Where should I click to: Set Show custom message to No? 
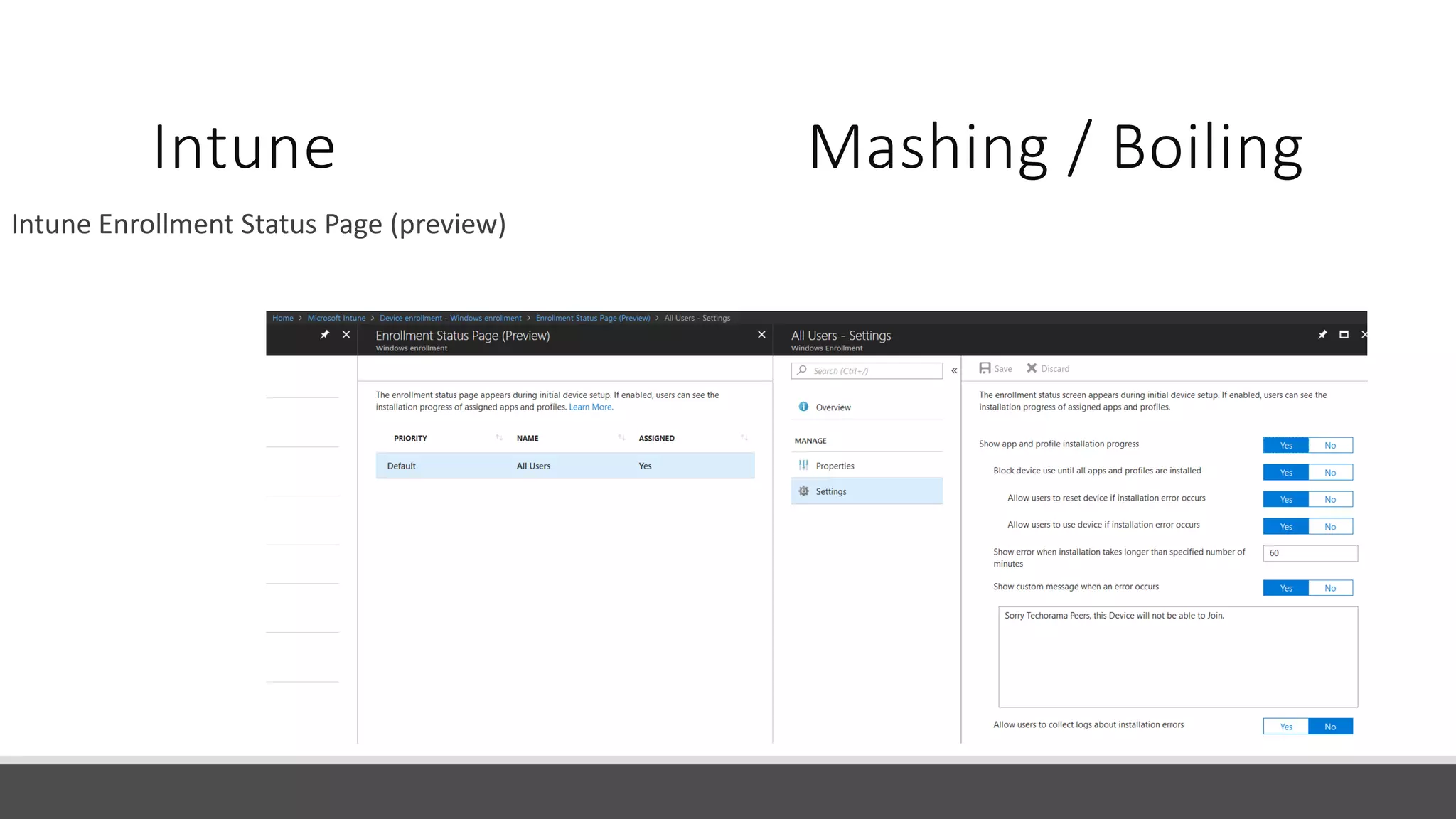pos(1330,587)
